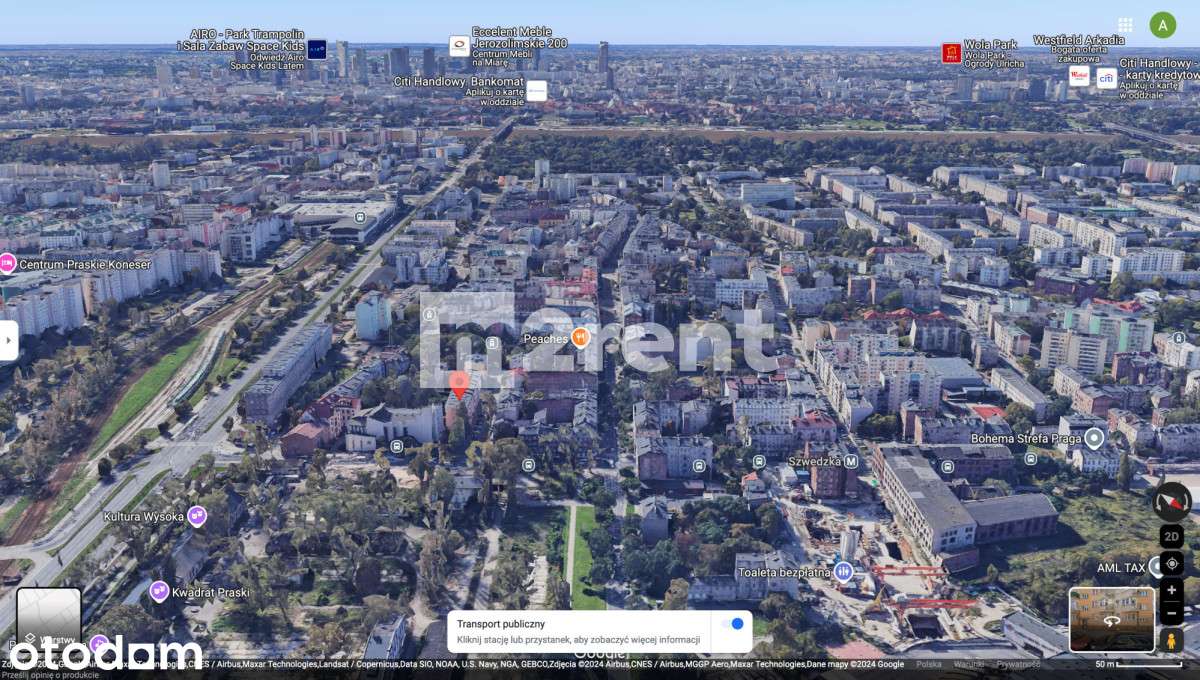Open the Polska footer link
This screenshot has height=680, width=1200.
point(929,664)
